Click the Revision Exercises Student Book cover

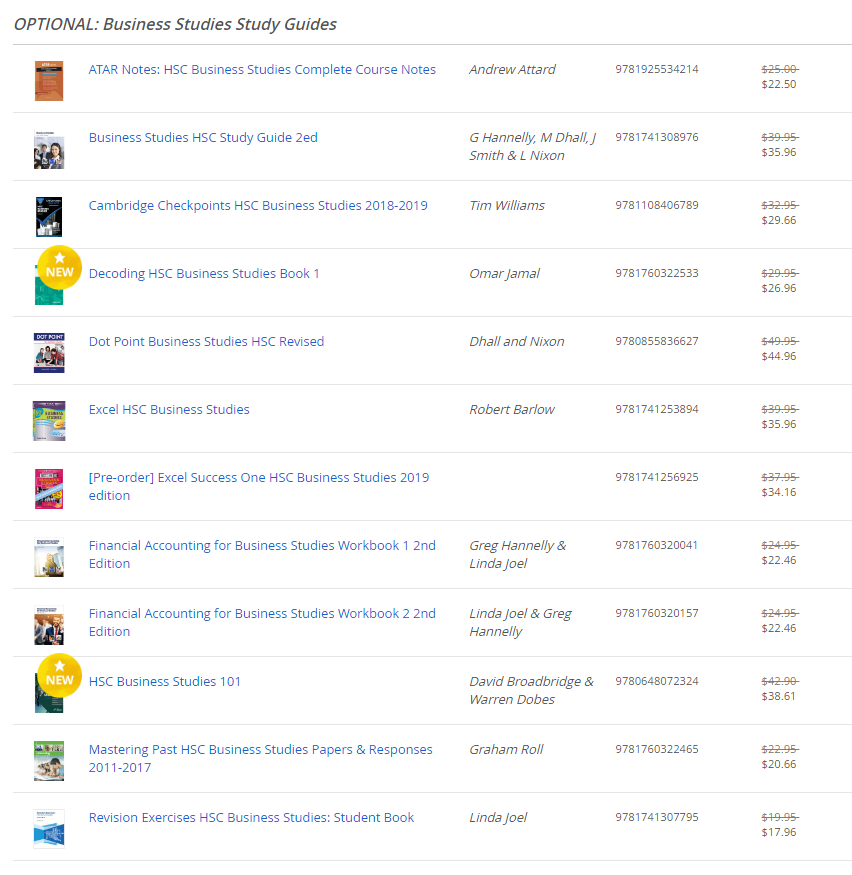coord(48,828)
